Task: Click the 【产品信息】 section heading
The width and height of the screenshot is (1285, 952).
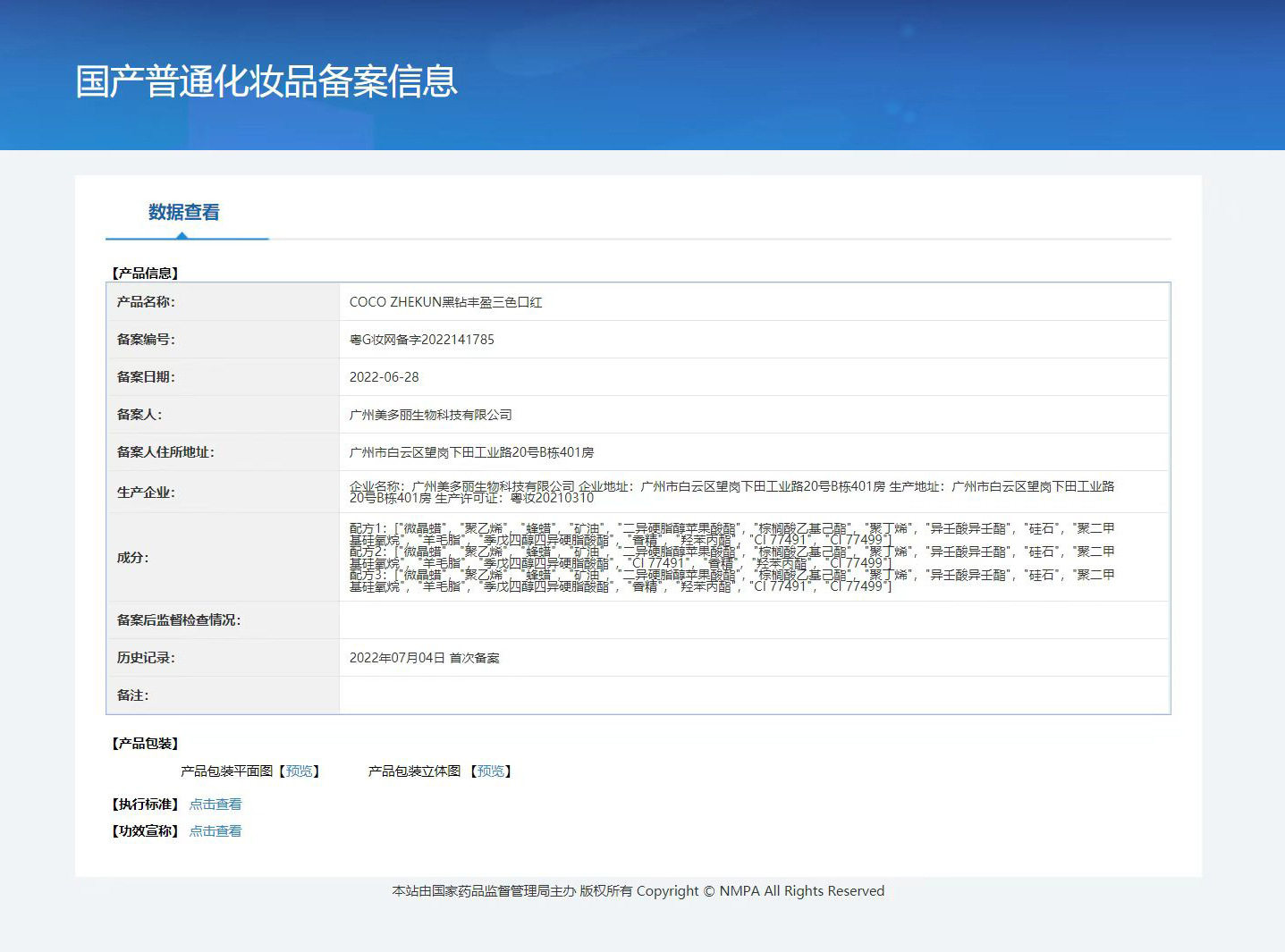Action: pyautogui.click(x=145, y=274)
